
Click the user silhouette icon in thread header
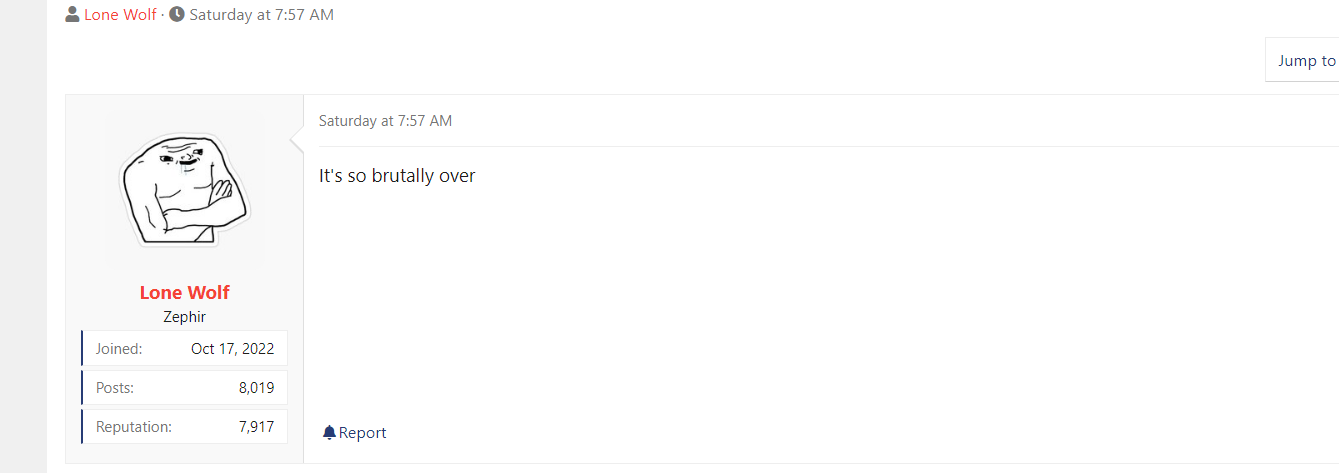pyautogui.click(x=72, y=15)
